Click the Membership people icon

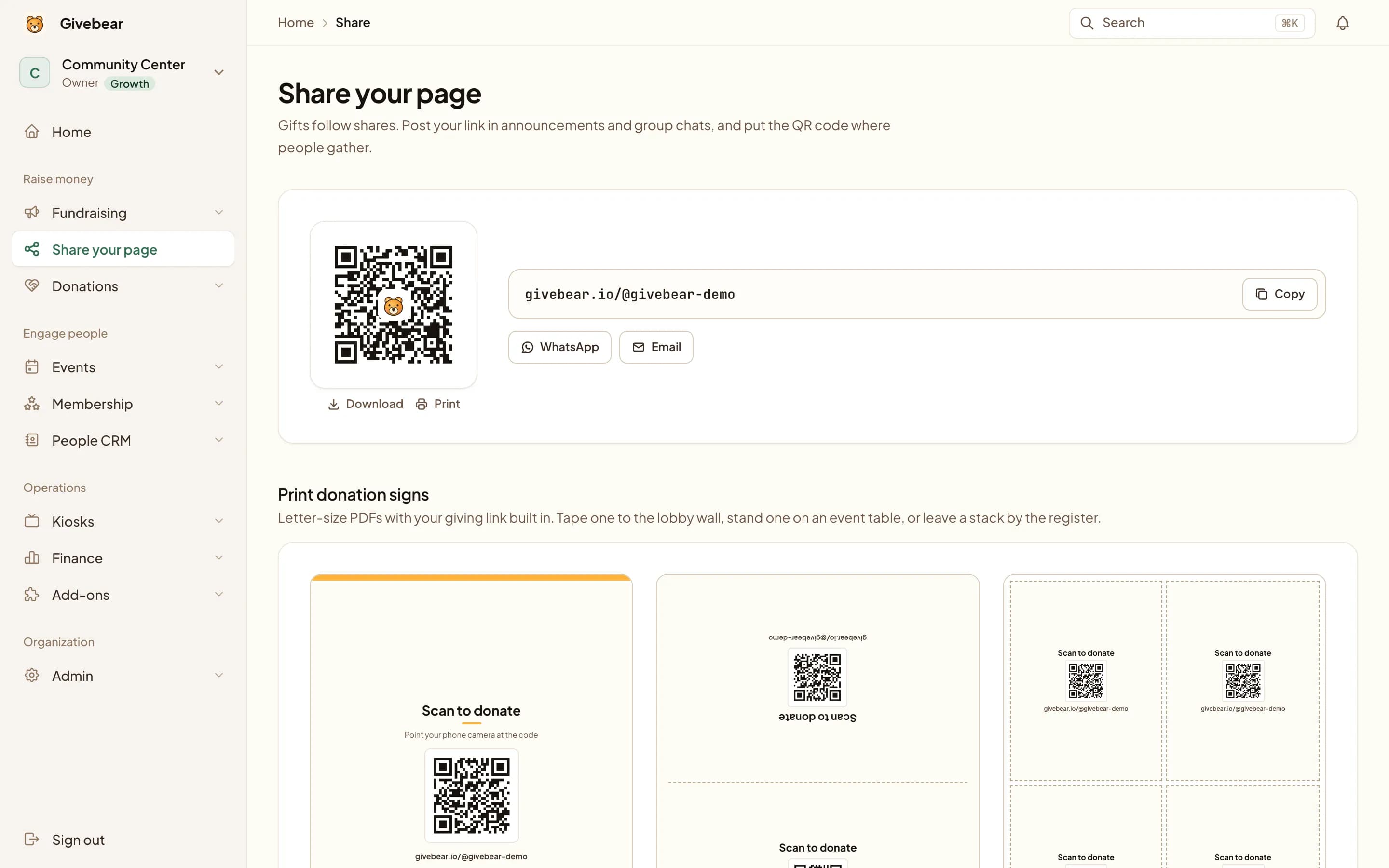tap(32, 404)
